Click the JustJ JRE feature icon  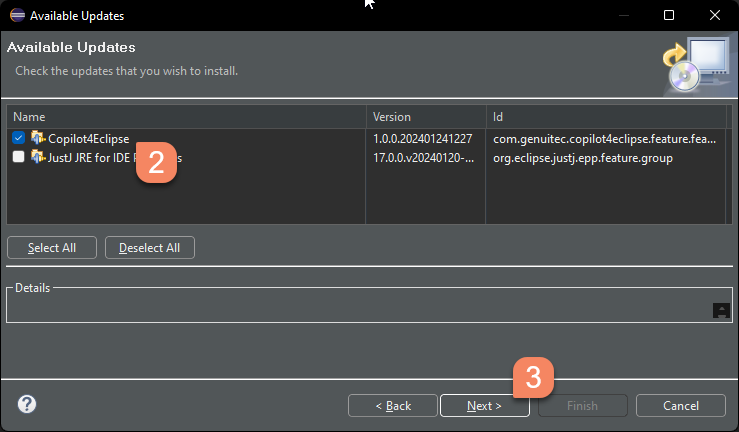click(x=38, y=156)
